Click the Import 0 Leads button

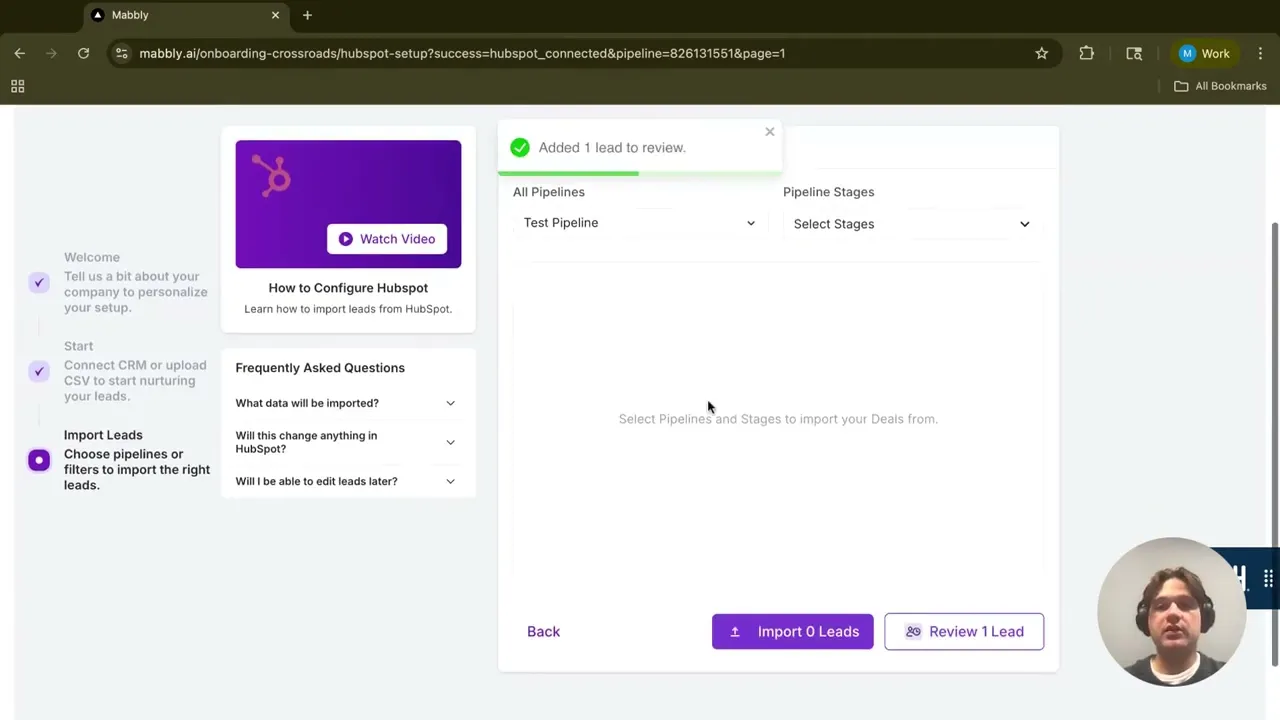point(792,632)
